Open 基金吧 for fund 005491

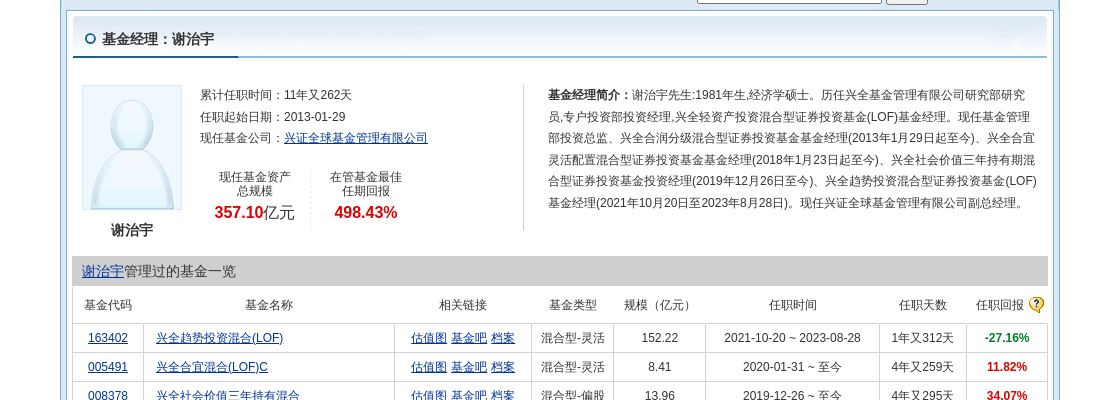469,367
